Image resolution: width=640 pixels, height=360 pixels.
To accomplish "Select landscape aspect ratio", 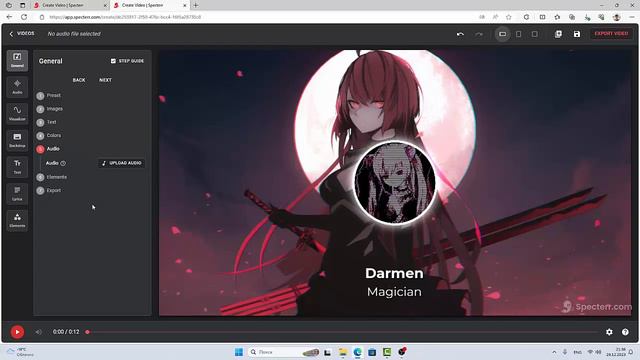I will [x=502, y=34].
